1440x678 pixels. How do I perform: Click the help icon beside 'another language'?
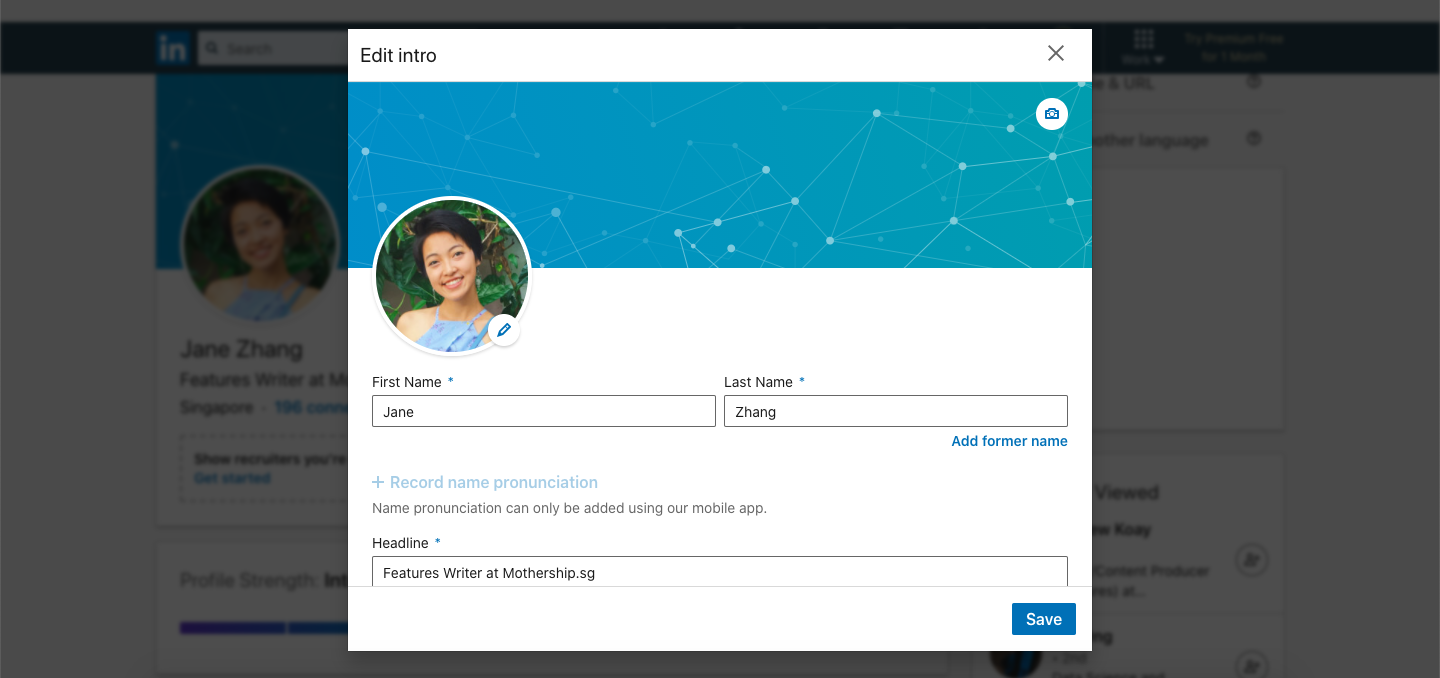(x=1253, y=139)
